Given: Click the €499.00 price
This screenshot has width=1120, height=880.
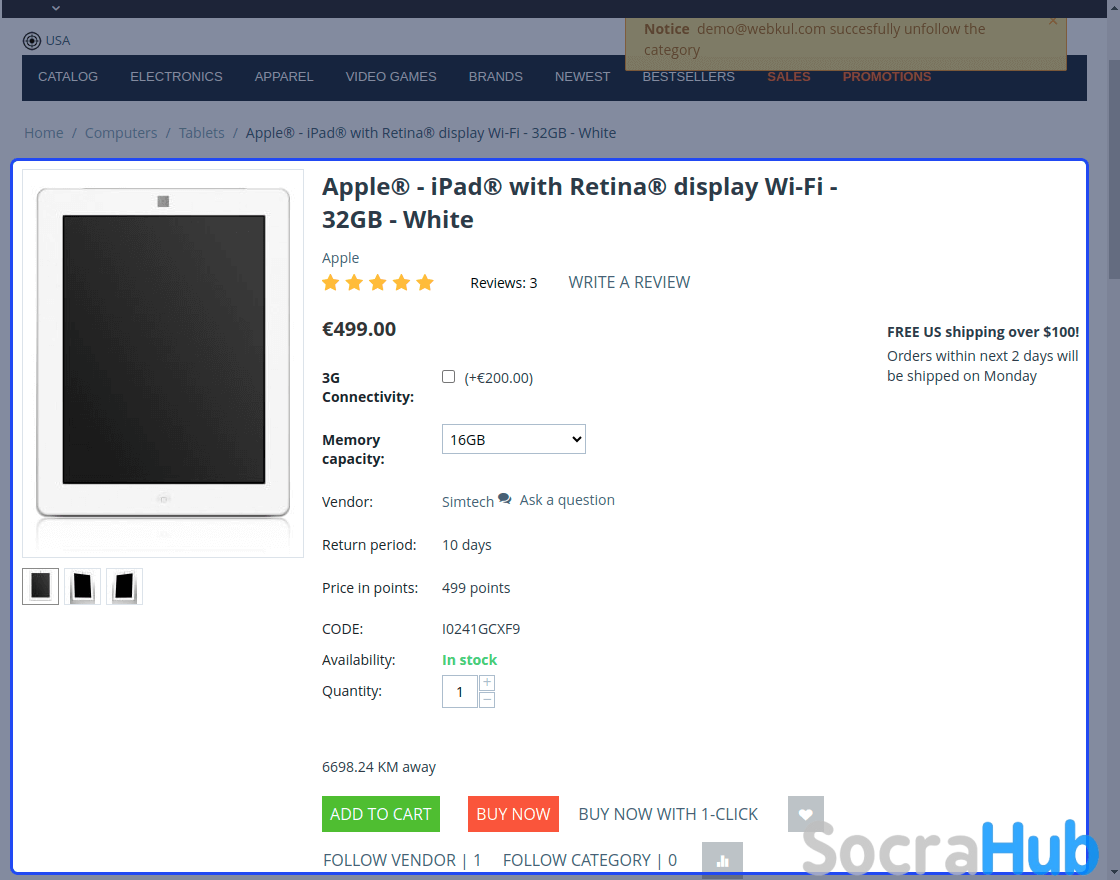Looking at the screenshot, I should point(359,329).
